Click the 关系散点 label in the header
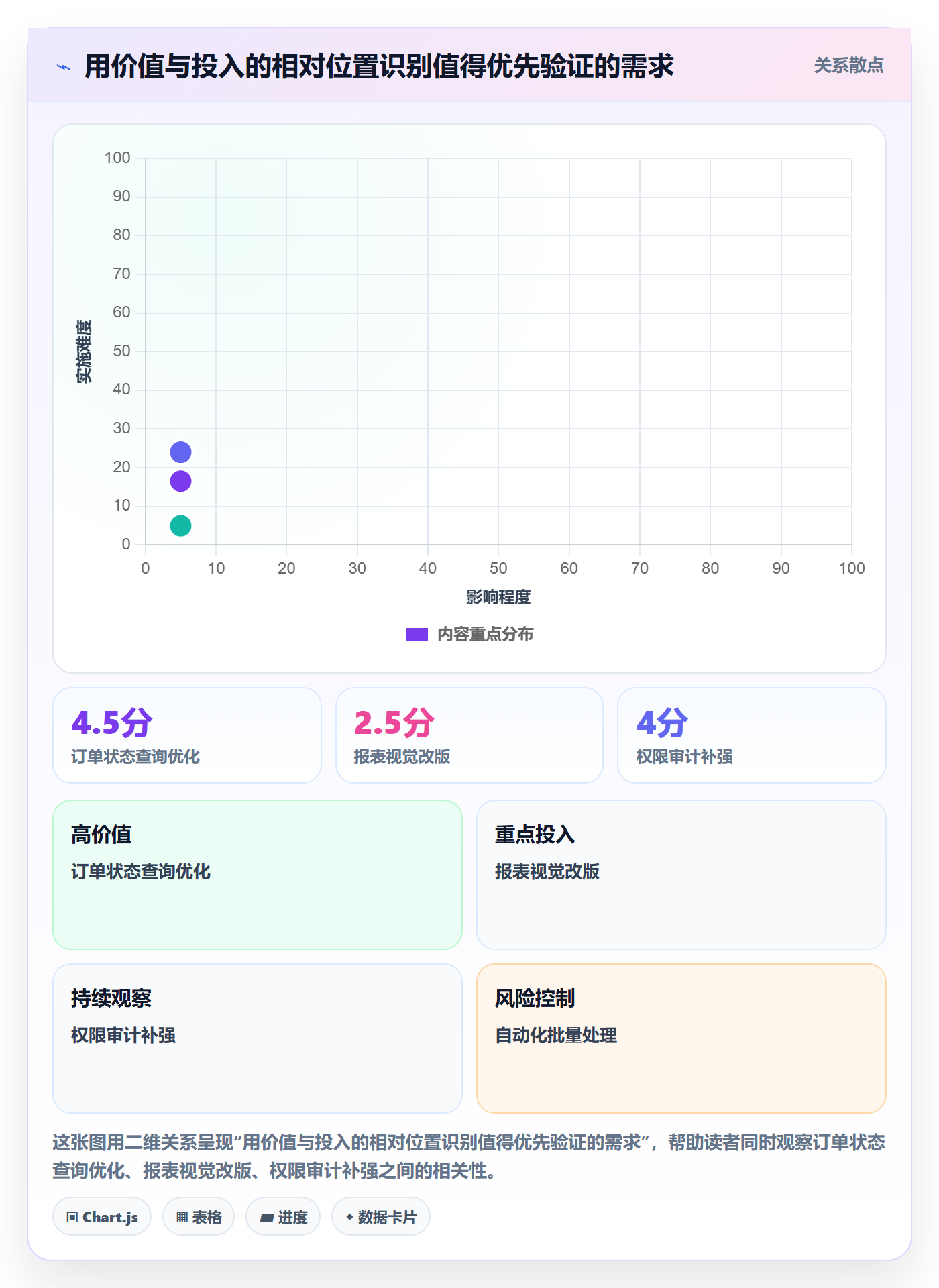Image resolution: width=939 pixels, height=1288 pixels. 848,65
